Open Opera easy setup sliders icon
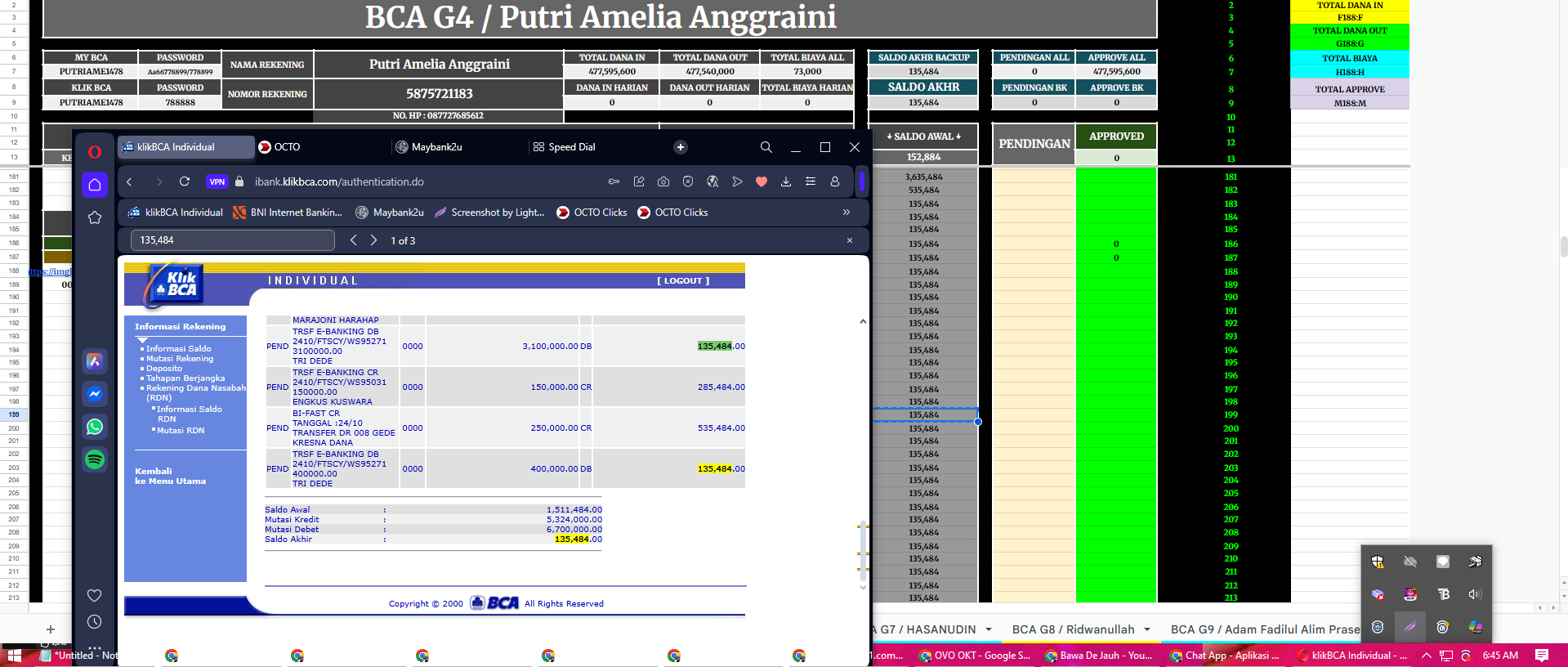Screen dimensions: 1568x667 (811, 181)
